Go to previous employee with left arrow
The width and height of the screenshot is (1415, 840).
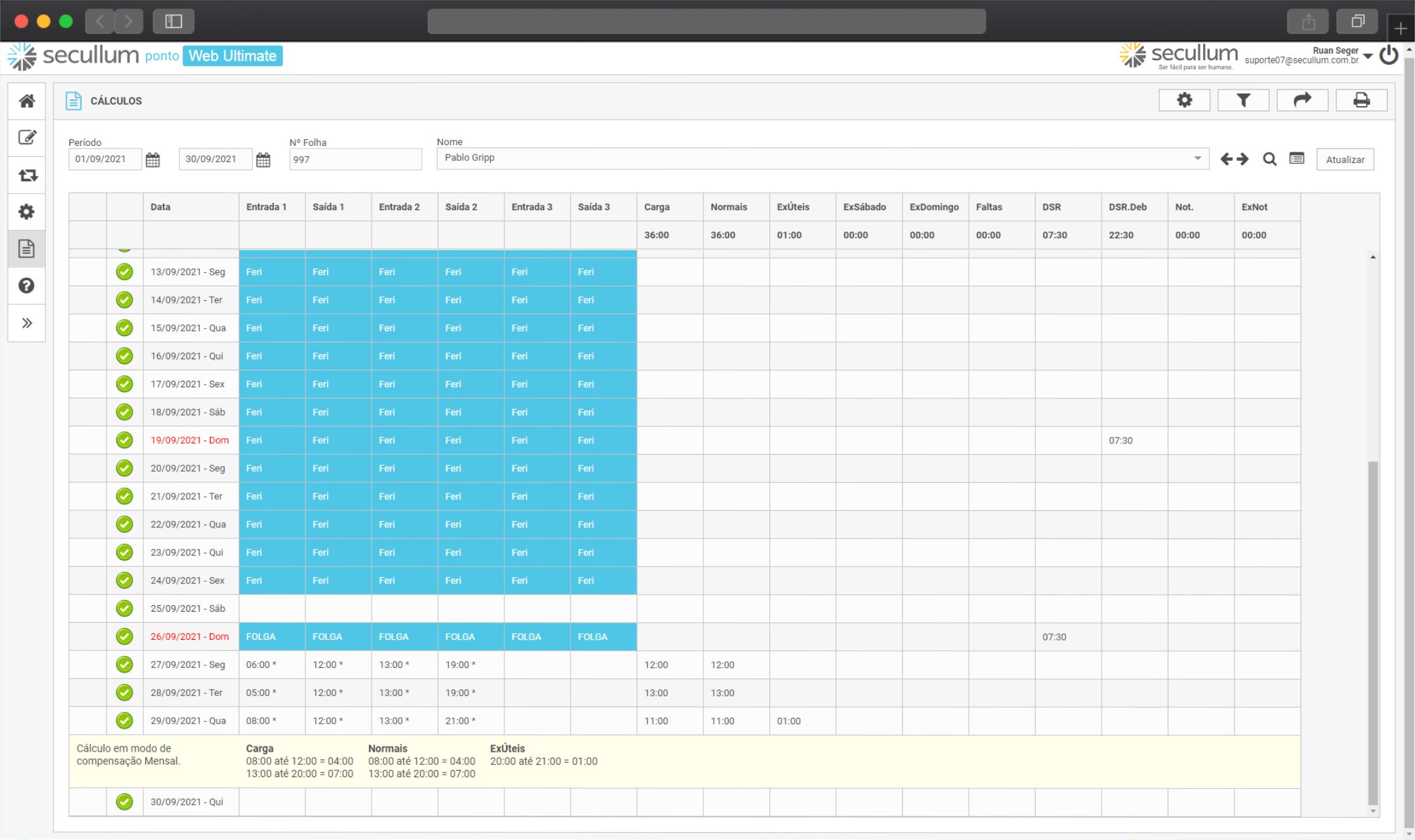click(1227, 159)
